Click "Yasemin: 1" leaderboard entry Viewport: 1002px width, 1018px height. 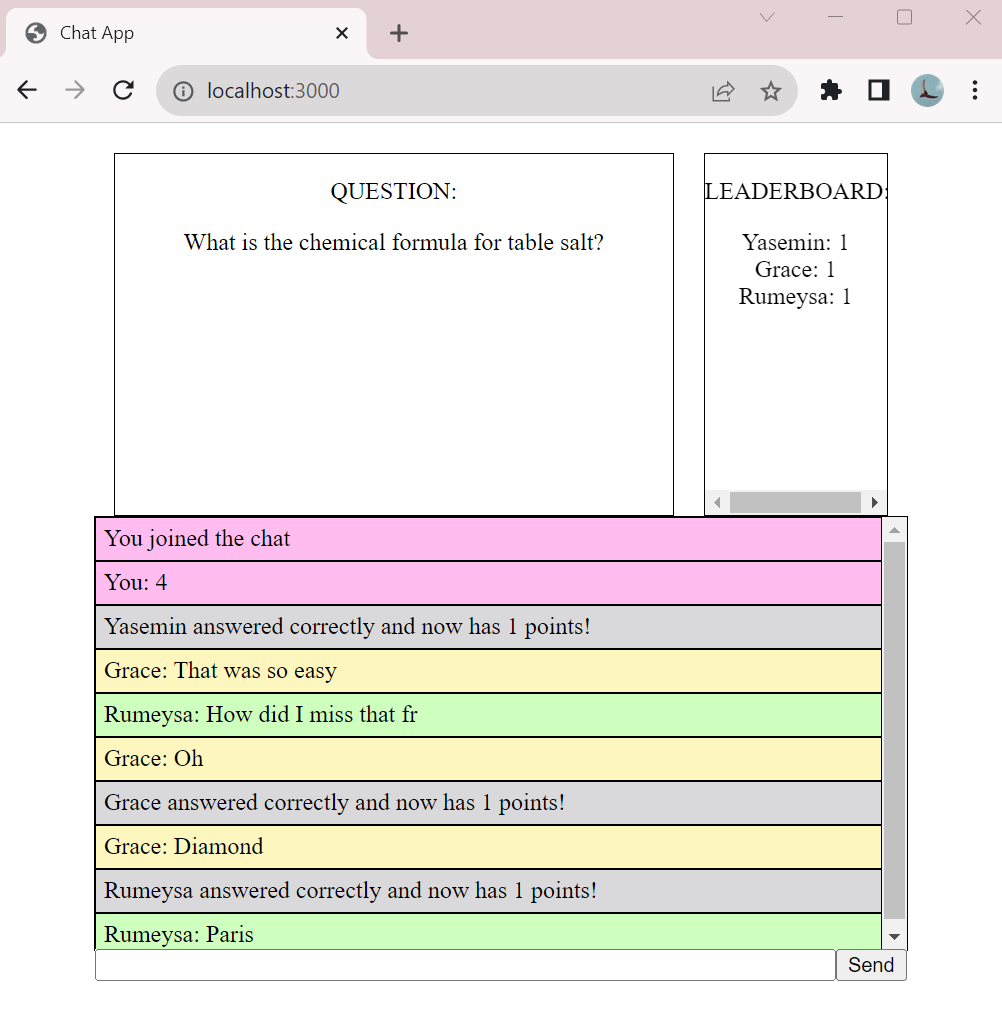point(795,243)
